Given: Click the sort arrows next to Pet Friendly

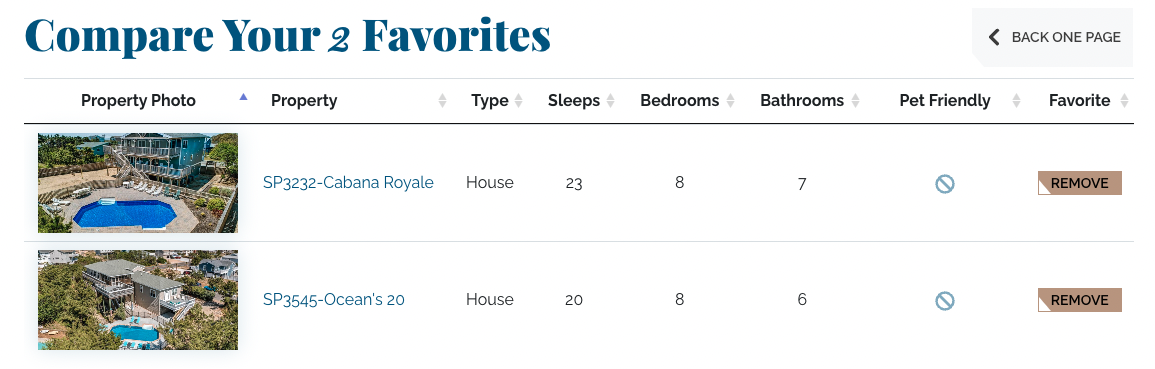Looking at the screenshot, I should click(1017, 101).
